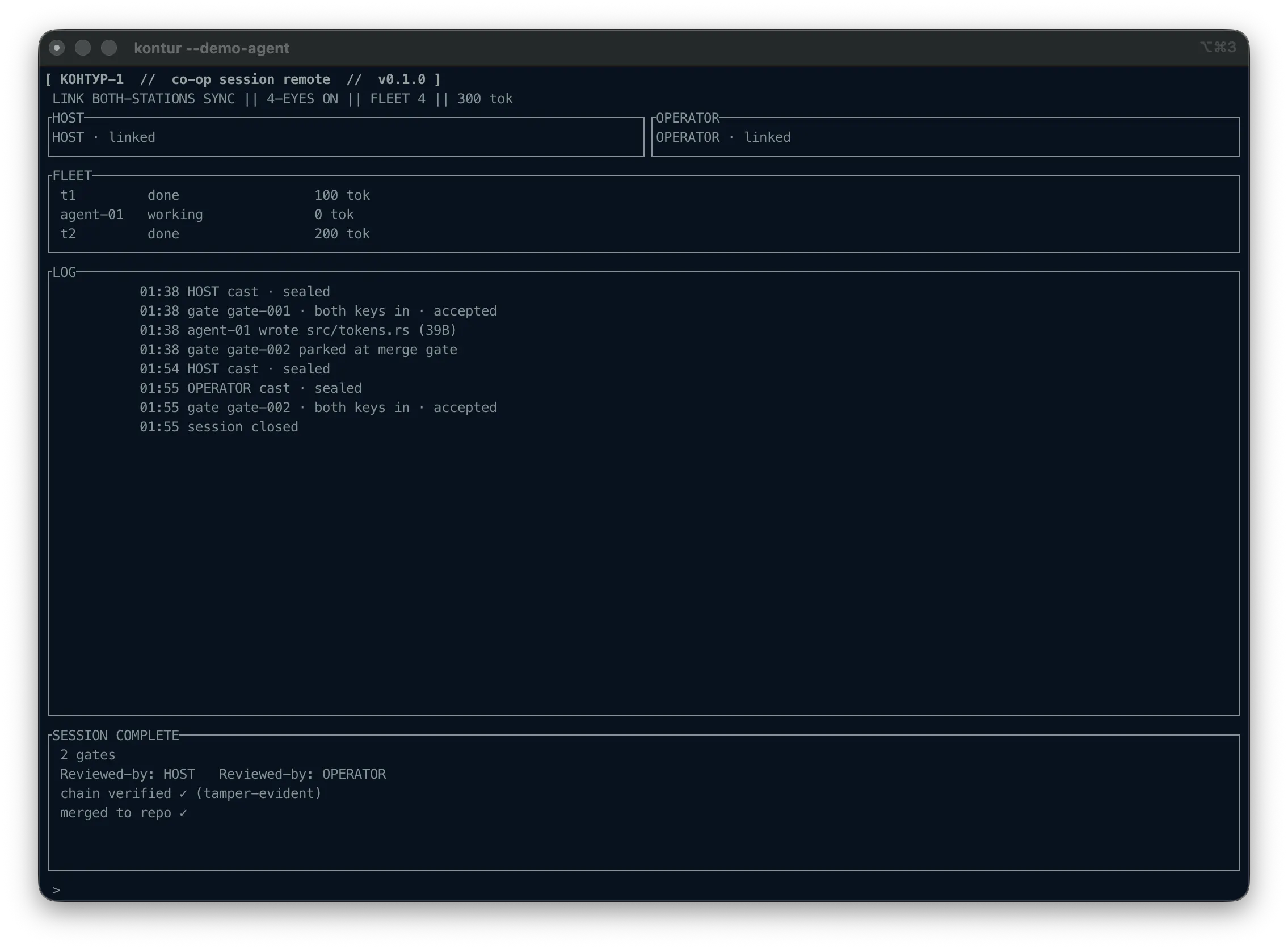Click the '2 gates' summary line
The height and width of the screenshot is (949, 1288).
point(87,755)
